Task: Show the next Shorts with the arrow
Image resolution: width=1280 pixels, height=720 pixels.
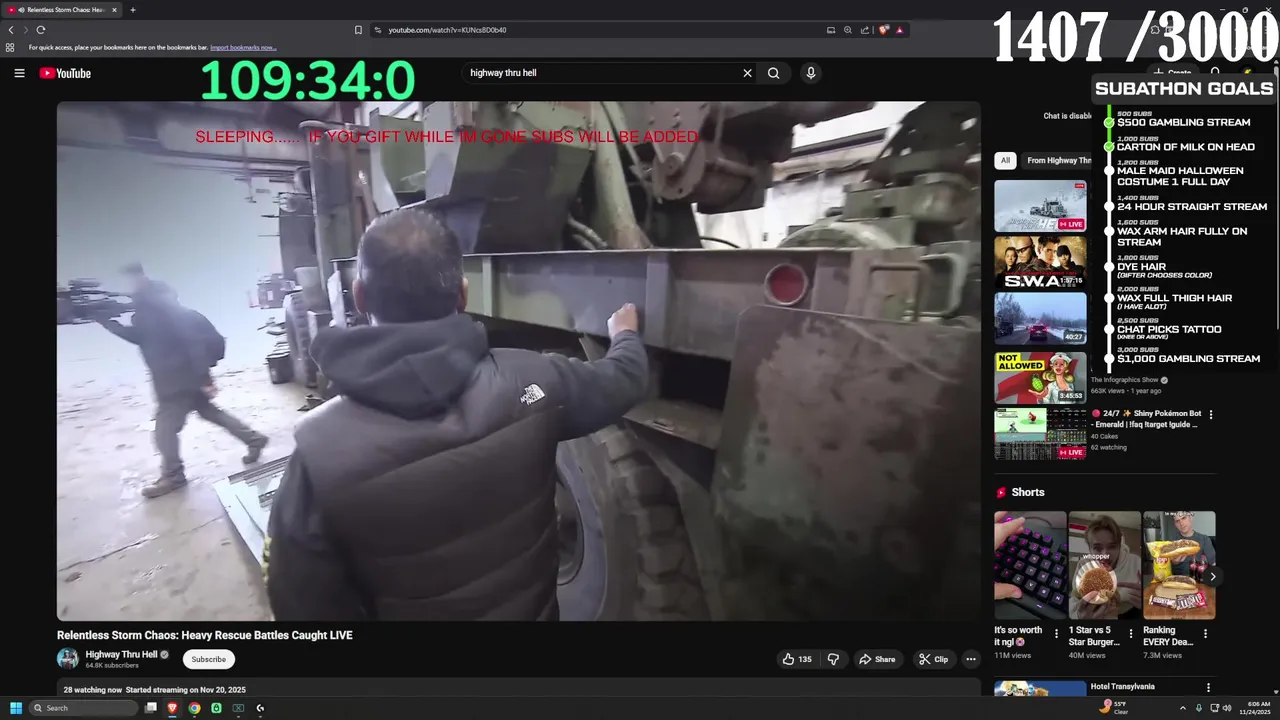Action: pyautogui.click(x=1212, y=577)
